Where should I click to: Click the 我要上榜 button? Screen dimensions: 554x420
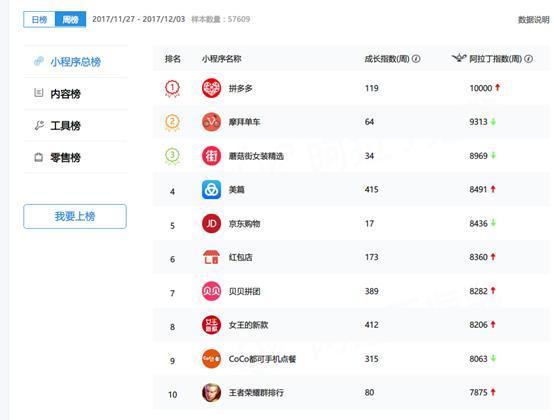coord(75,216)
